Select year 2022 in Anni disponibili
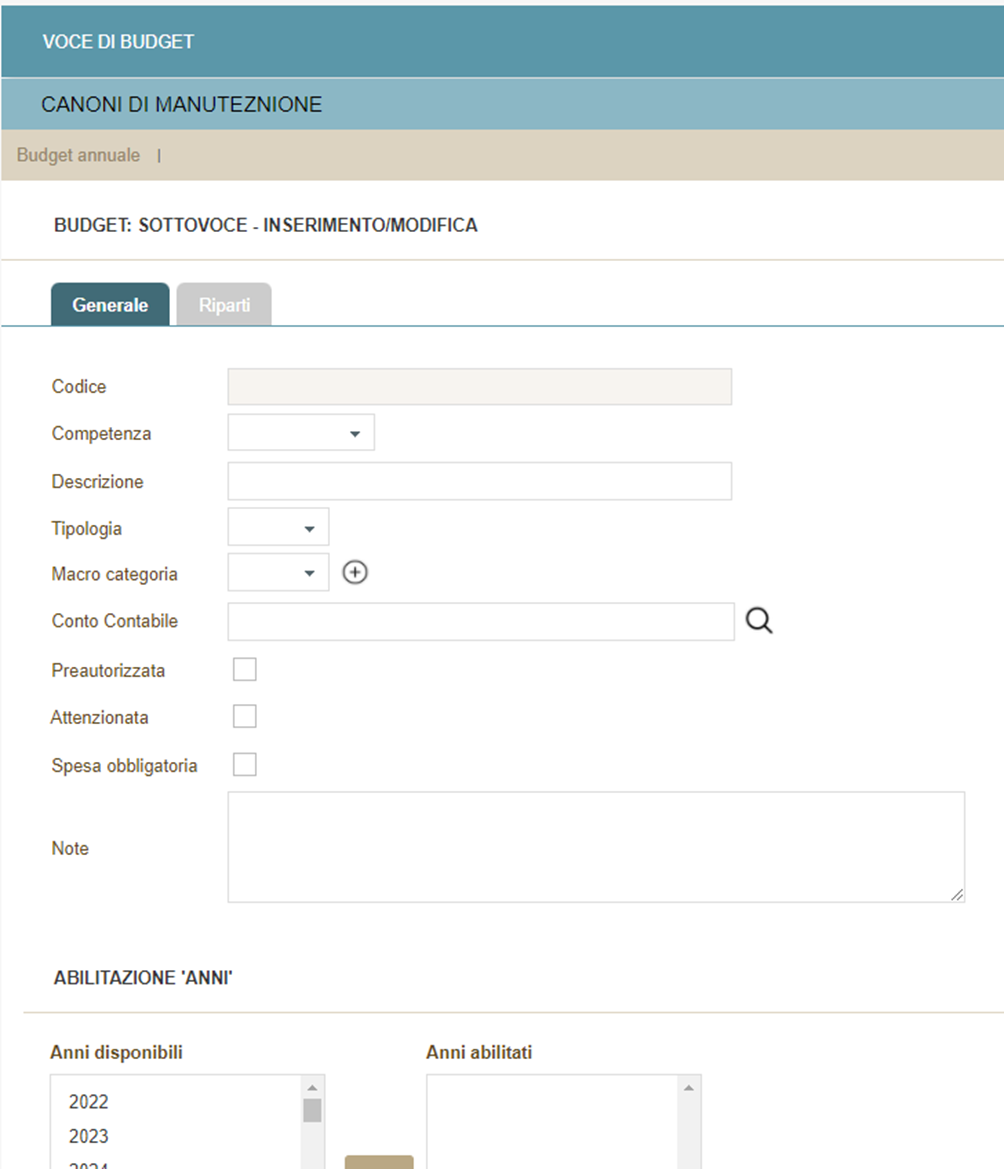The height and width of the screenshot is (1169, 1004). (x=89, y=1102)
